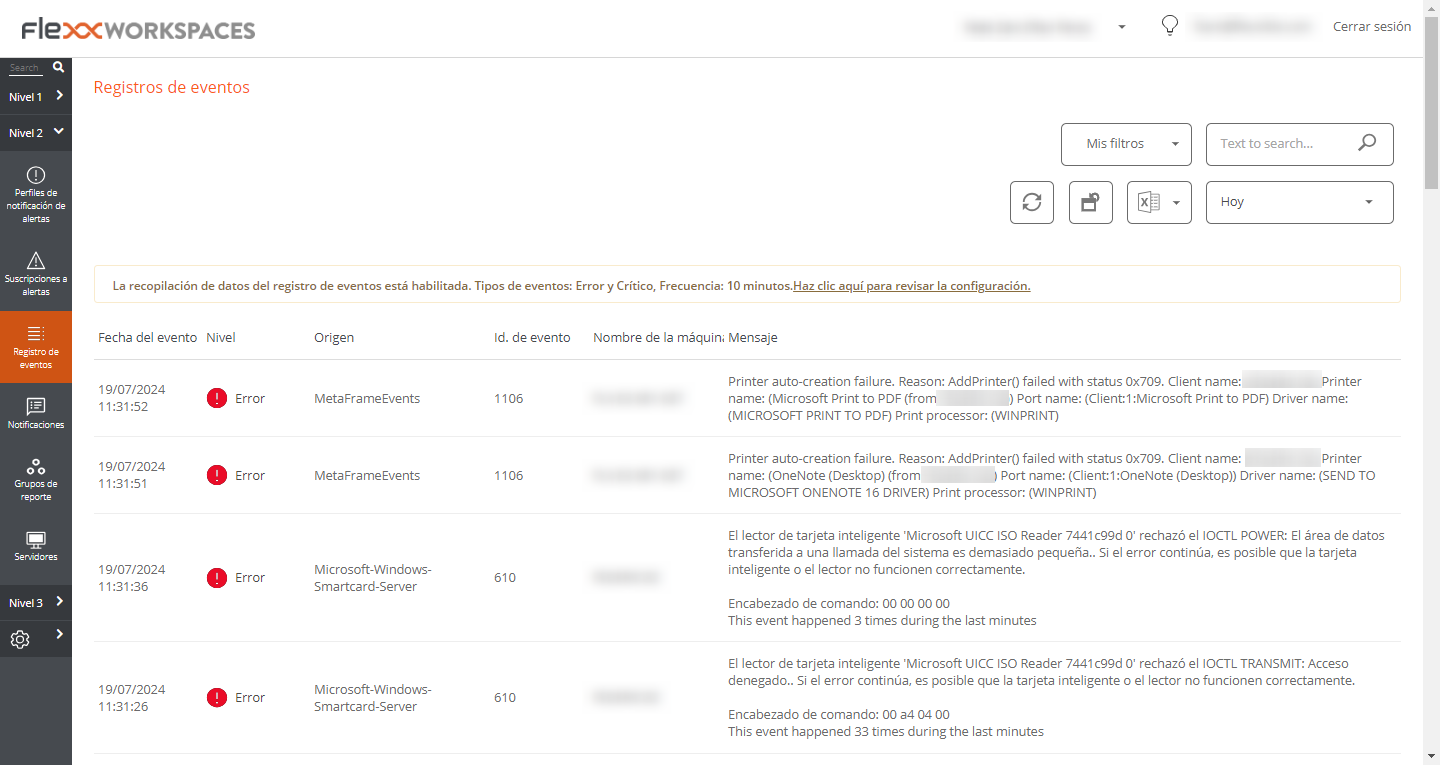Click the FlexxWorkspaces logo
The height and width of the screenshot is (765, 1440).
[x=138, y=30]
